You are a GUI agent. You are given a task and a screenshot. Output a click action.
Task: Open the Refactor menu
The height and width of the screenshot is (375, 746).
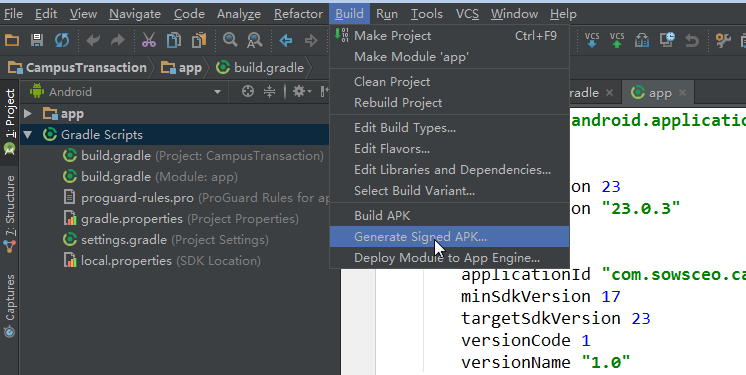pos(298,14)
